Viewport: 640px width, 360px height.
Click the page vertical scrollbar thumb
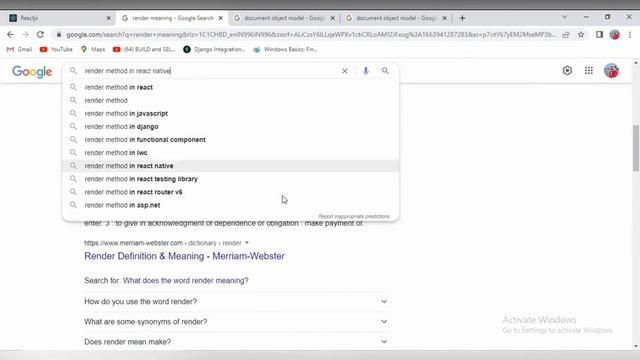click(636, 148)
